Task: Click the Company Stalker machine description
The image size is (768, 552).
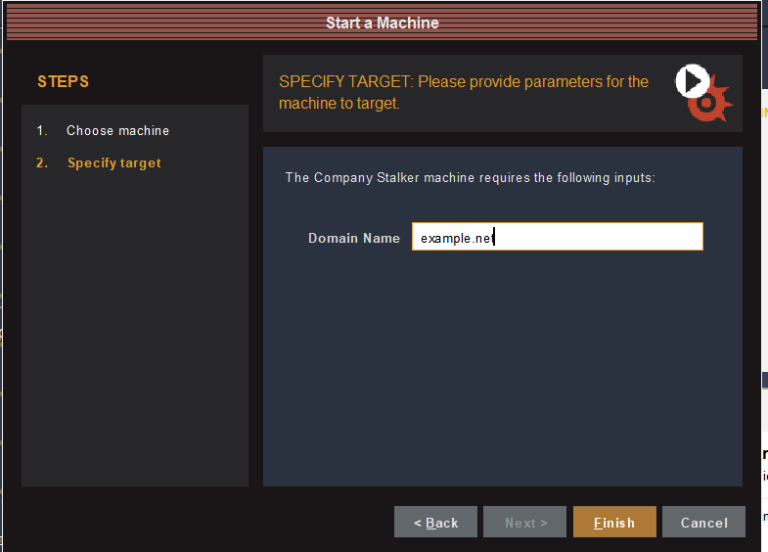Action: click(x=469, y=178)
